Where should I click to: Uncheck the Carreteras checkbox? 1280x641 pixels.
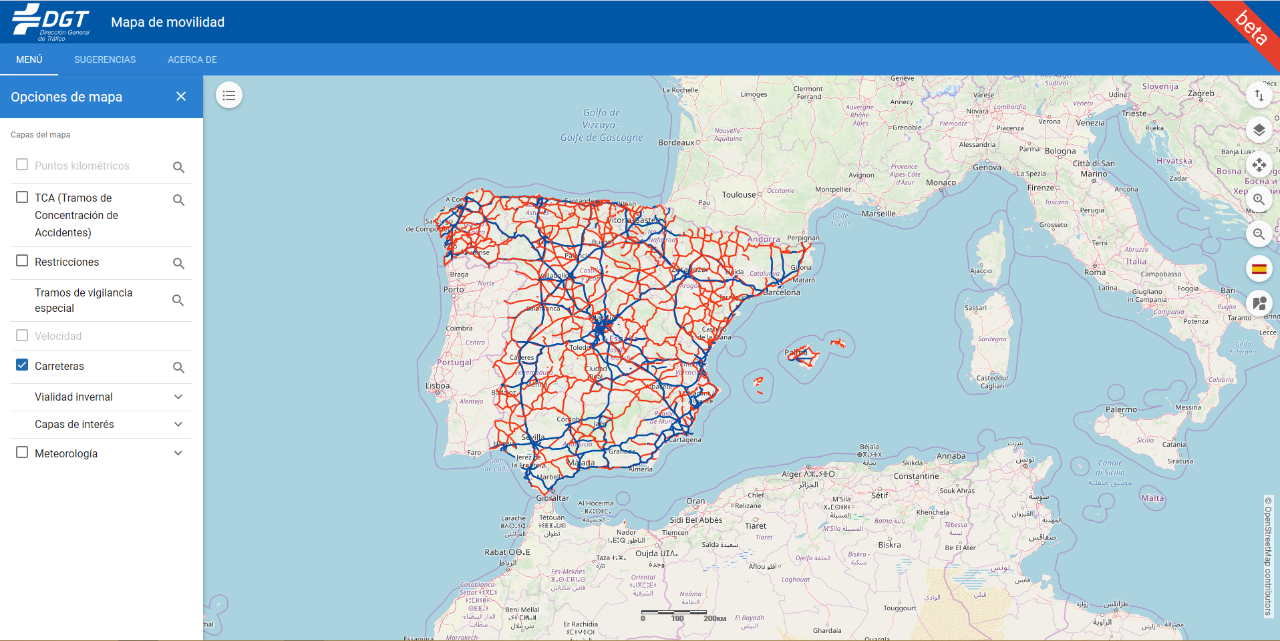(x=22, y=366)
